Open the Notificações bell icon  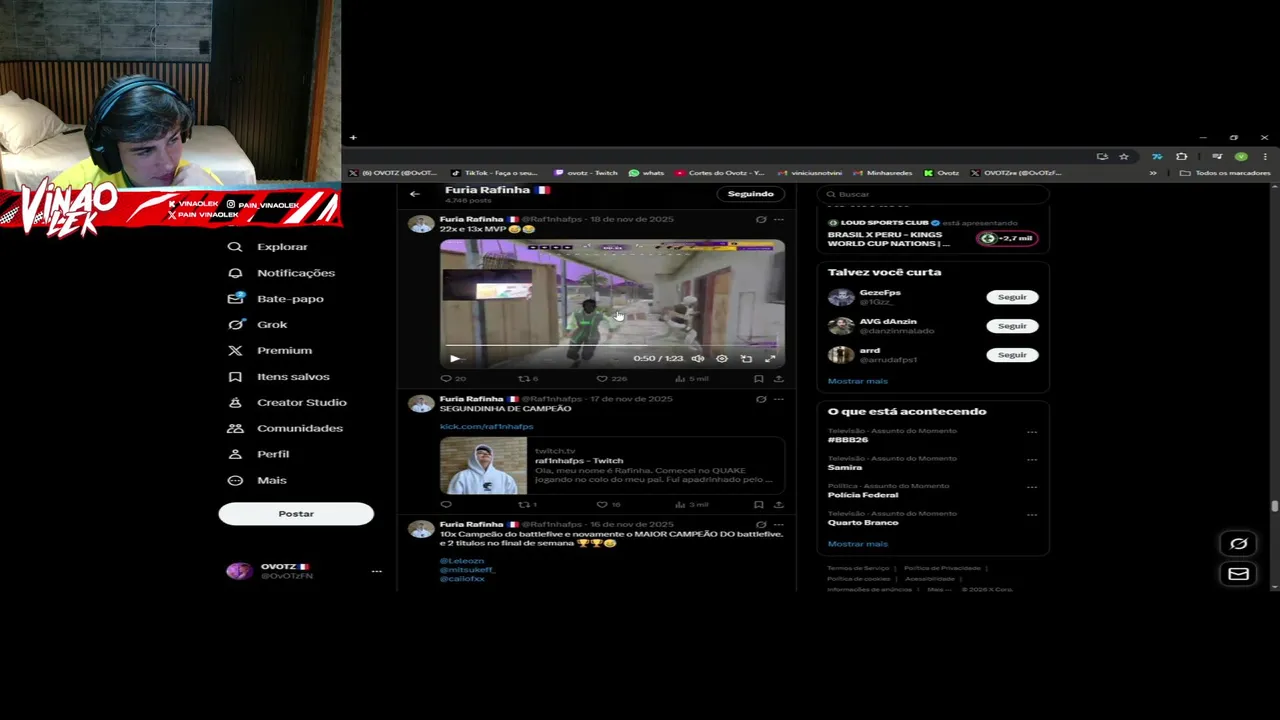(235, 273)
